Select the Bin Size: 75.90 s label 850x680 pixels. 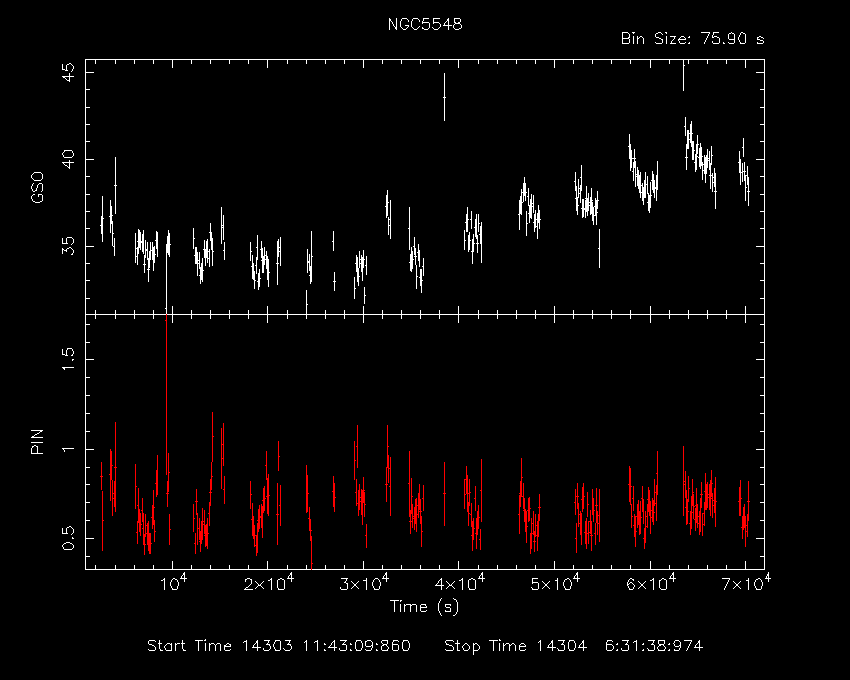692,39
